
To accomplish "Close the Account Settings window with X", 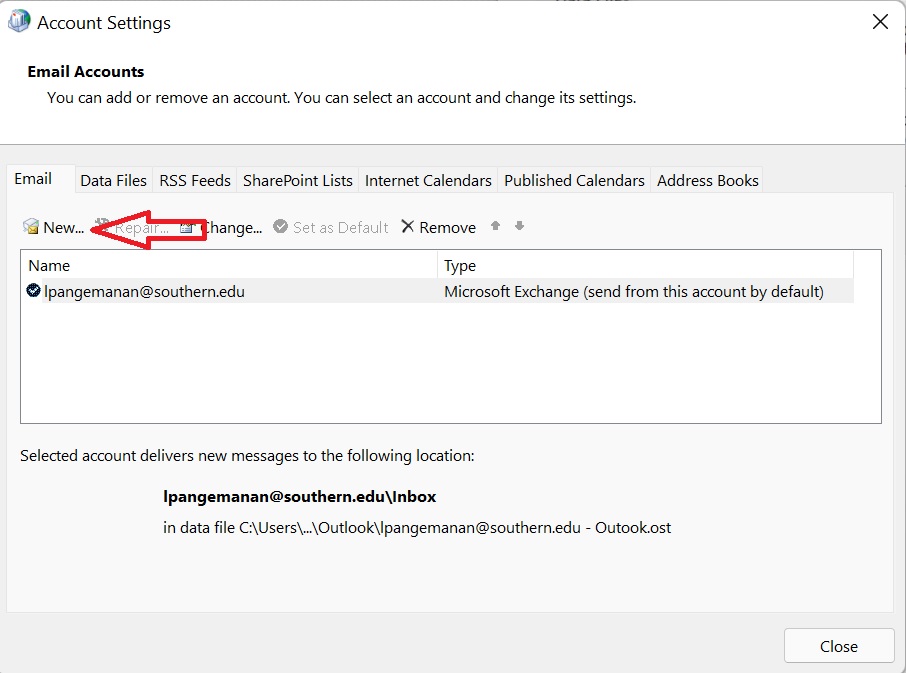I will point(880,22).
